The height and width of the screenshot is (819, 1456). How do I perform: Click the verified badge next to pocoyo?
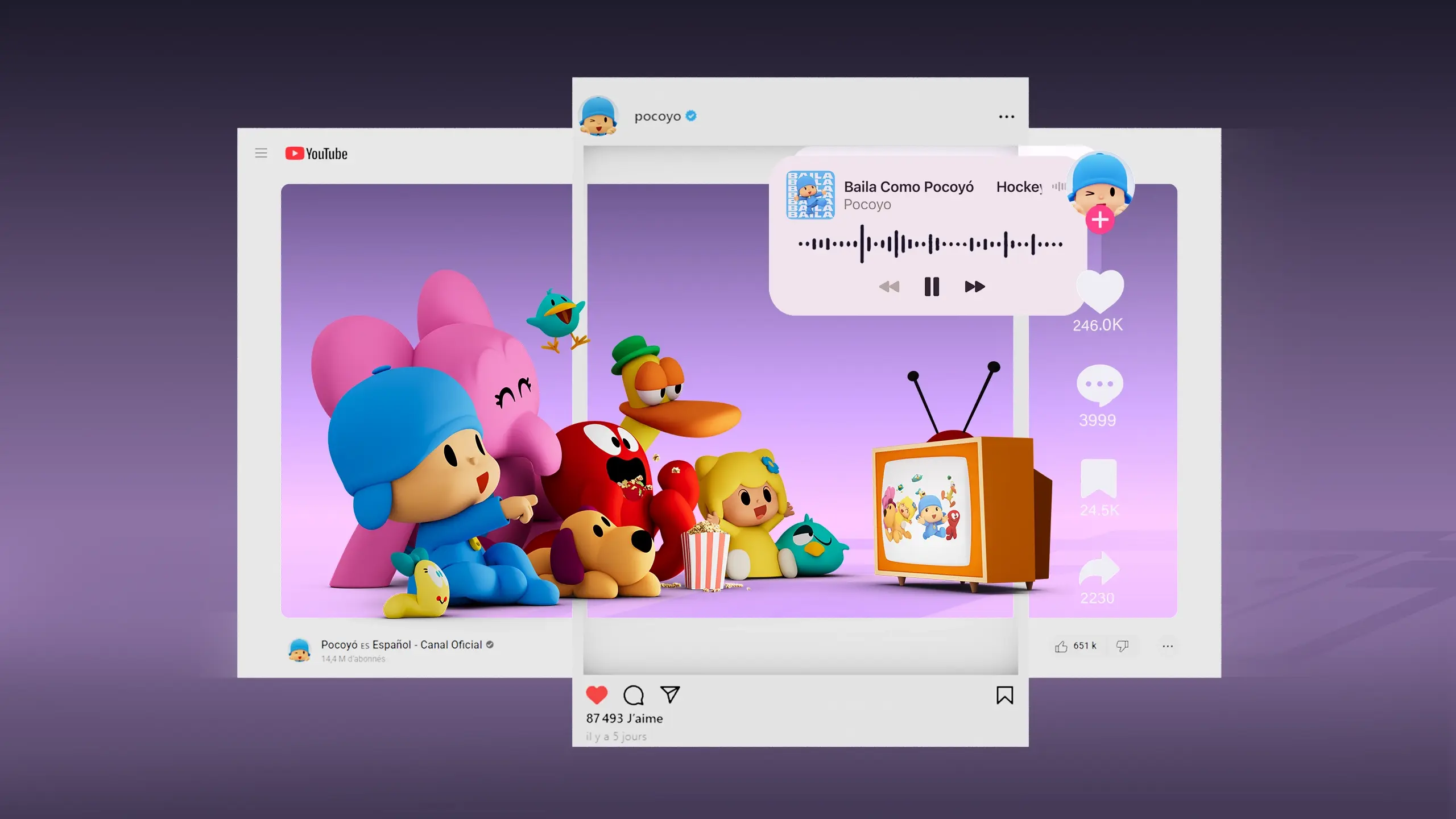(x=691, y=115)
